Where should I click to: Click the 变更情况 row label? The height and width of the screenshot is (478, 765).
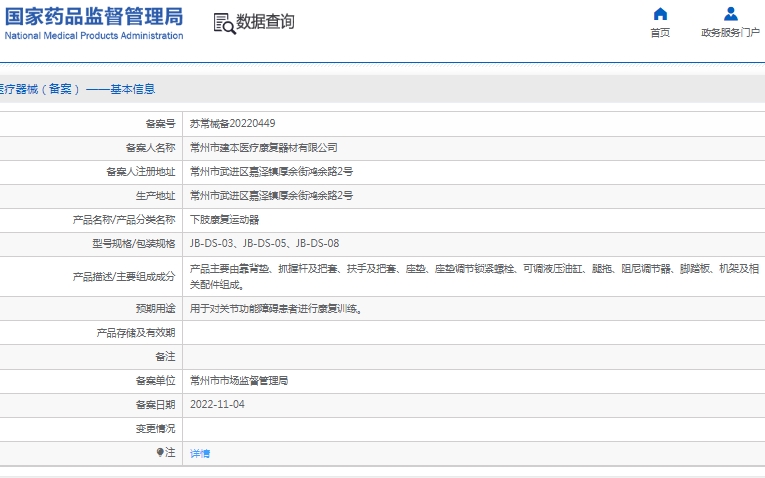coord(156,428)
